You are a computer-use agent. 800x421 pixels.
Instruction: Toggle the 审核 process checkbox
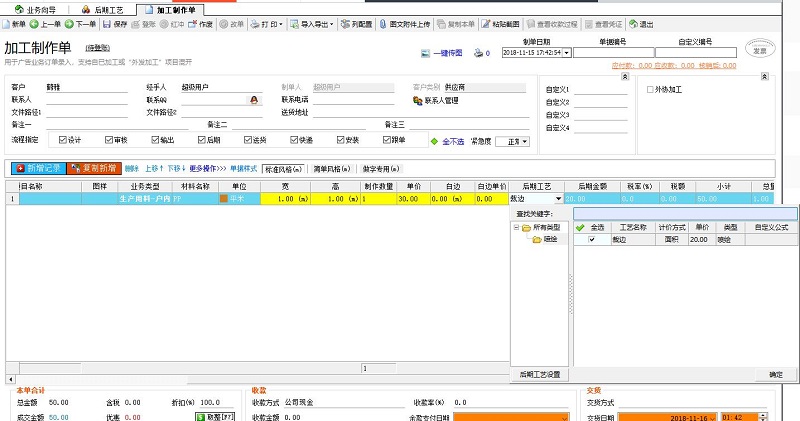tap(109, 140)
